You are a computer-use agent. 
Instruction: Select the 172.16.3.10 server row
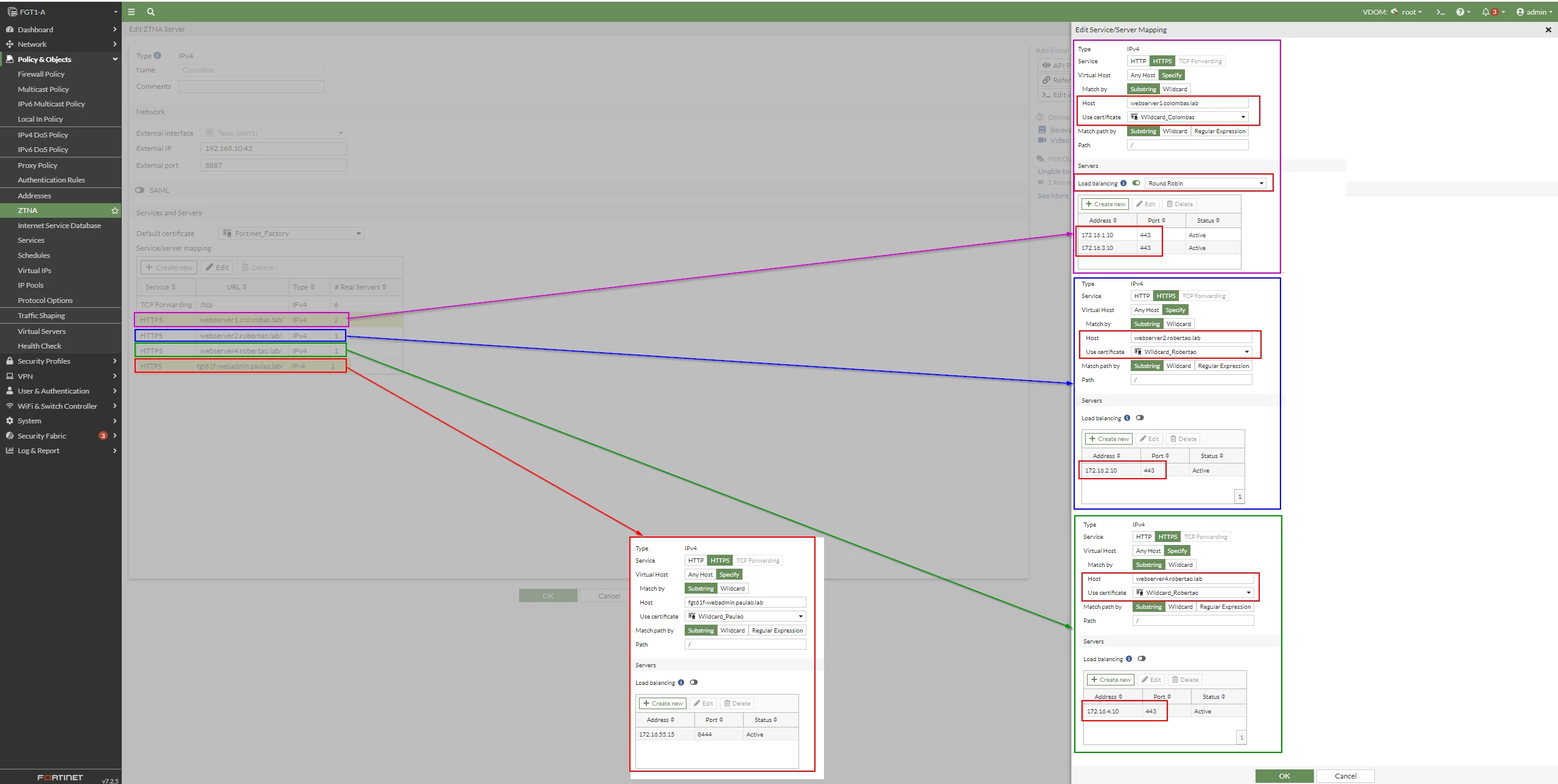(1159, 248)
